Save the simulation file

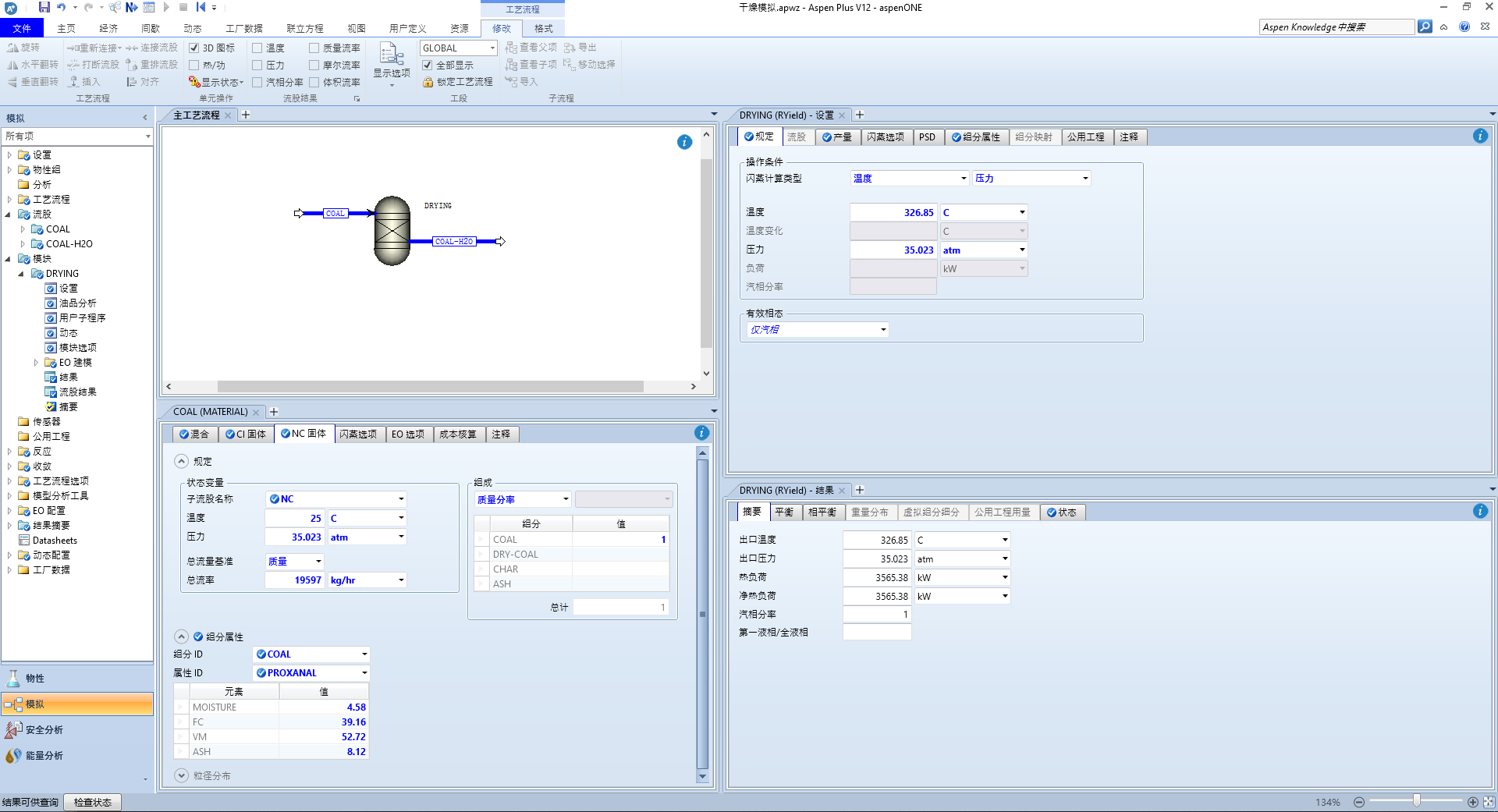click(x=44, y=7)
